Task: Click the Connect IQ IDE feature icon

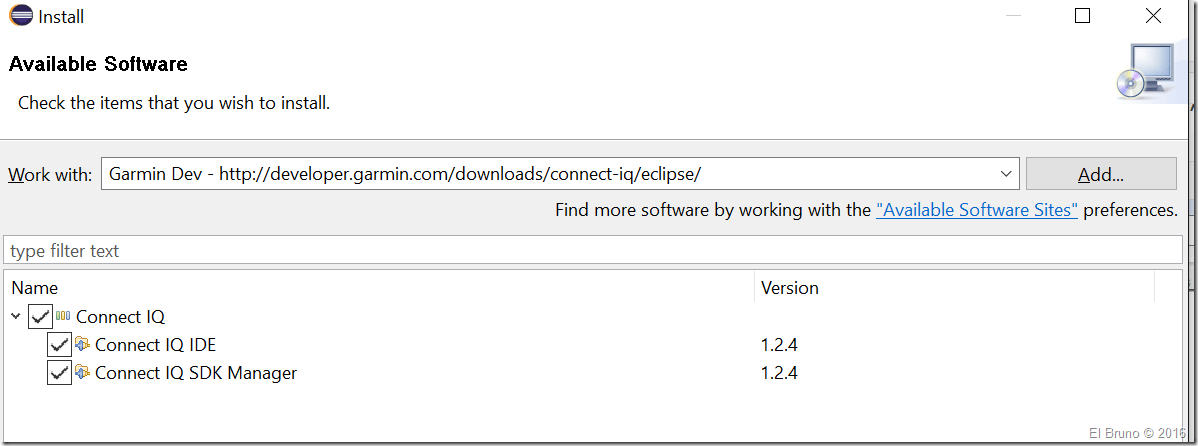Action: pyautogui.click(x=83, y=345)
